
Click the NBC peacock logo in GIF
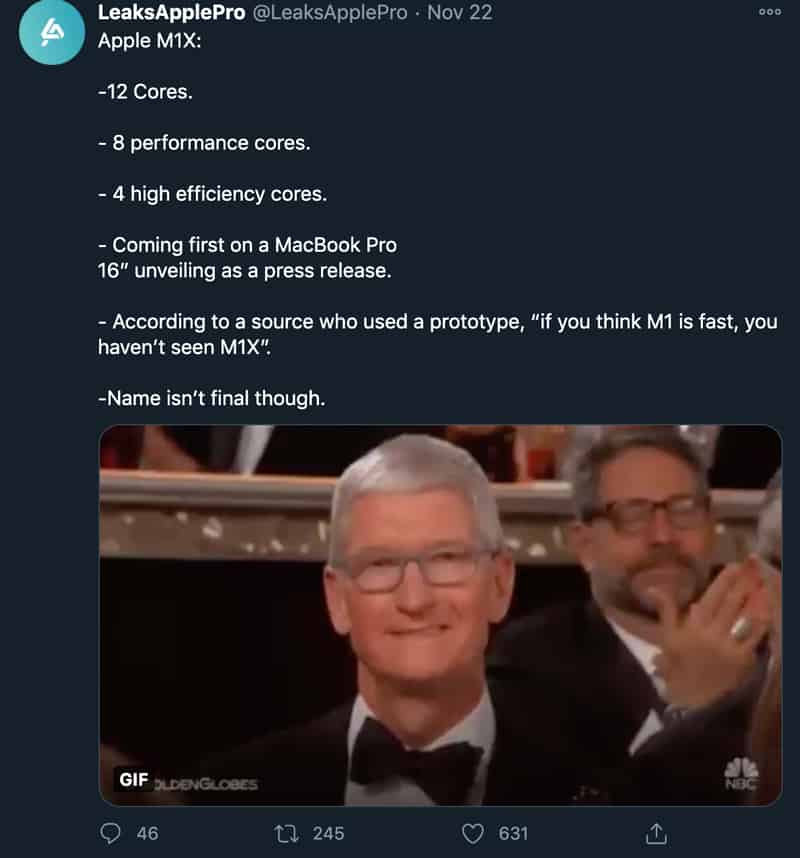point(741,773)
